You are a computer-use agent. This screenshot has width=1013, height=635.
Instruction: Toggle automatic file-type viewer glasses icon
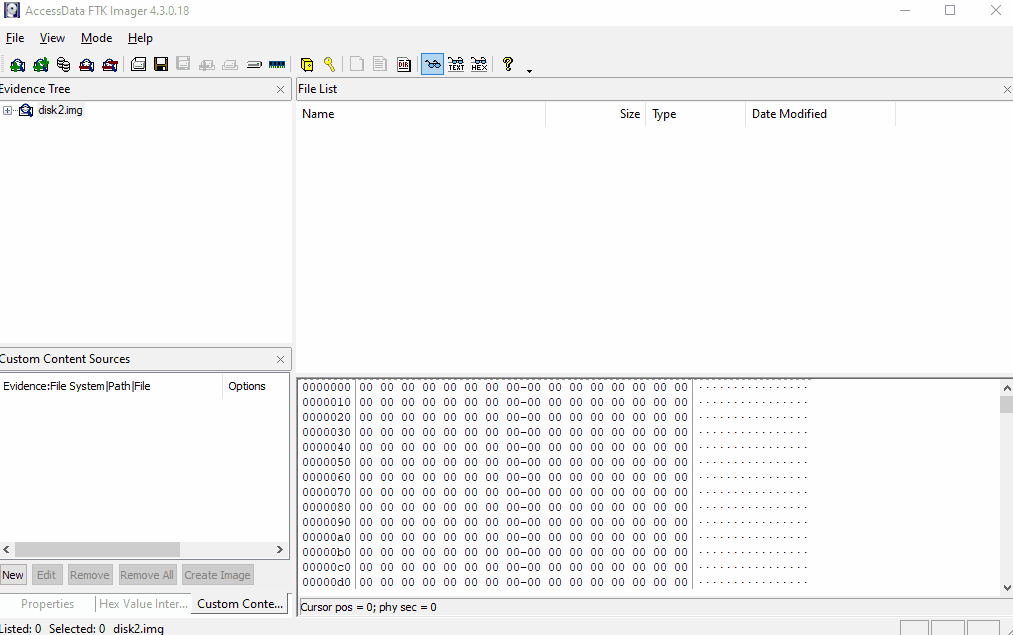coord(432,64)
